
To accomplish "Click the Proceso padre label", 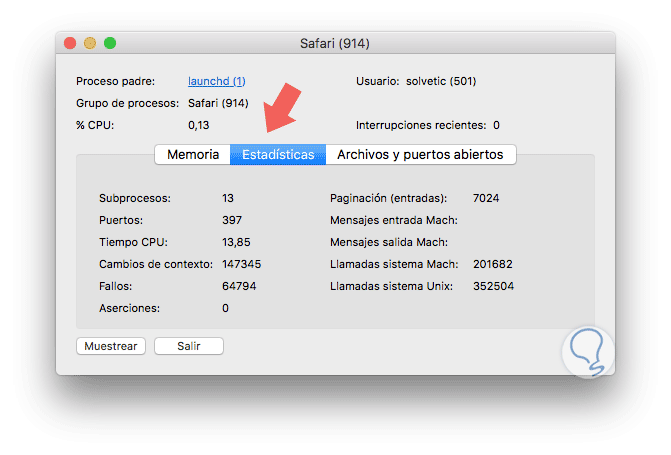I will click(x=116, y=81).
